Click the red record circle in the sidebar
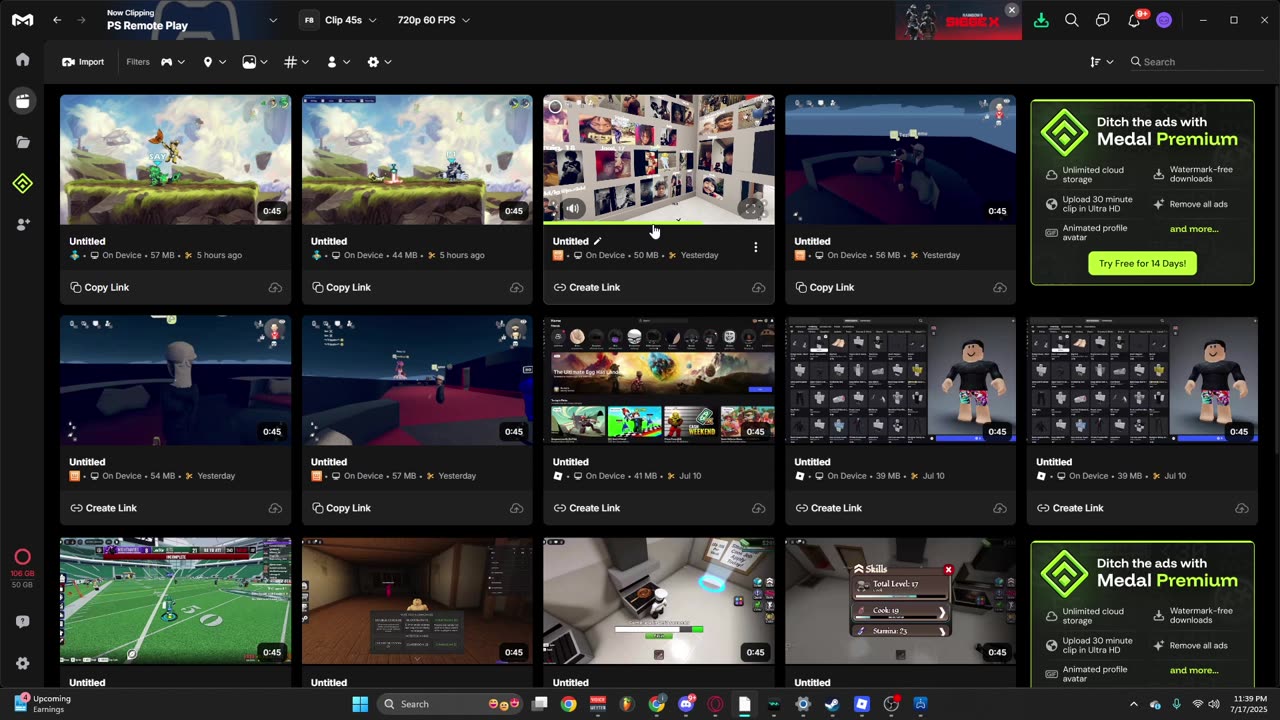 tap(22, 557)
